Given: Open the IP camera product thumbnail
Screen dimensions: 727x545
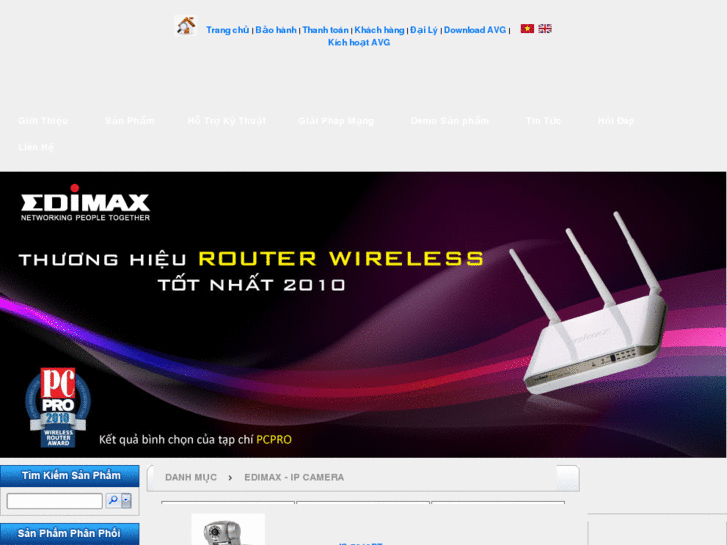Looking at the screenshot, I should (x=228, y=529).
